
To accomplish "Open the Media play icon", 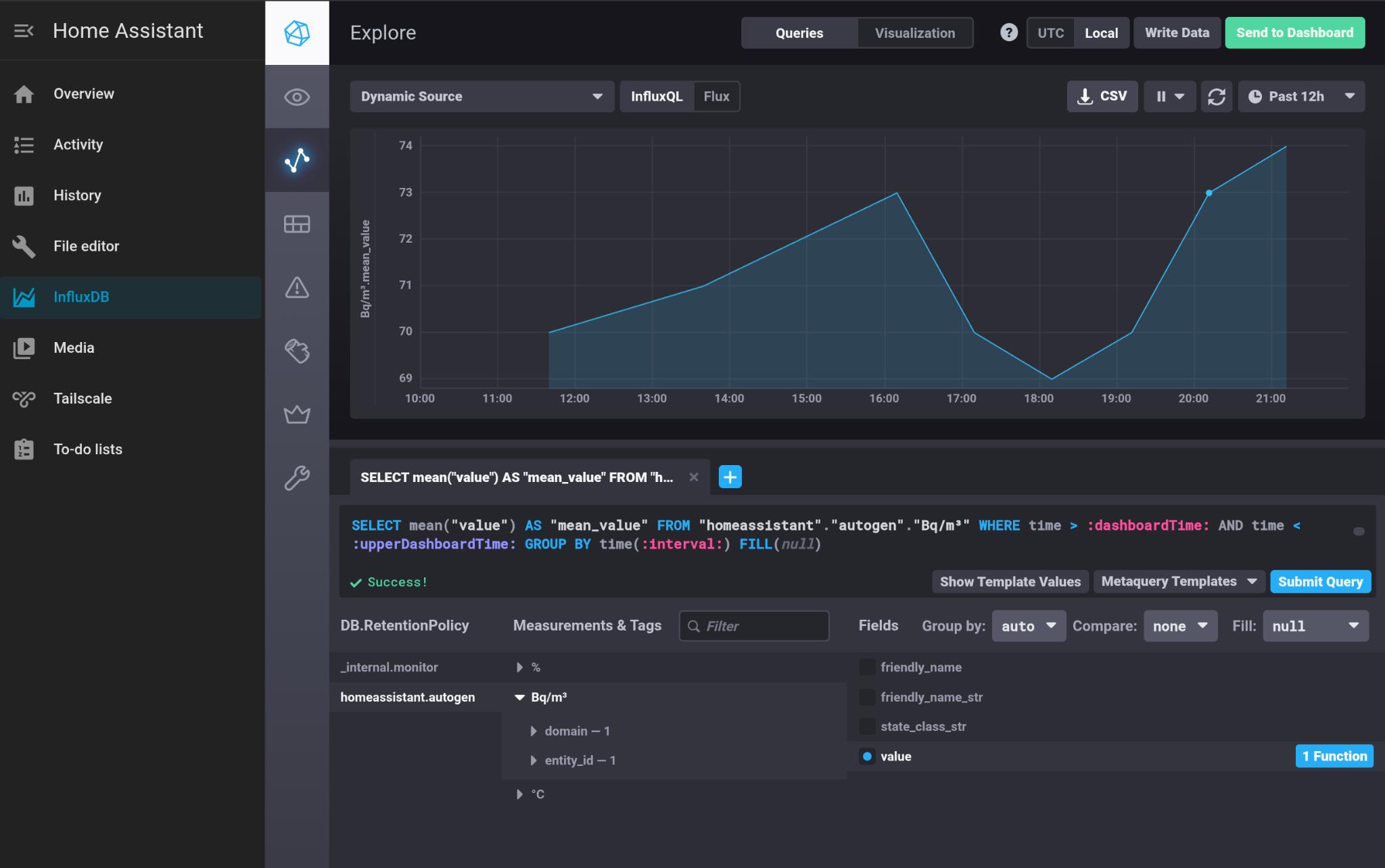I will click(24, 347).
